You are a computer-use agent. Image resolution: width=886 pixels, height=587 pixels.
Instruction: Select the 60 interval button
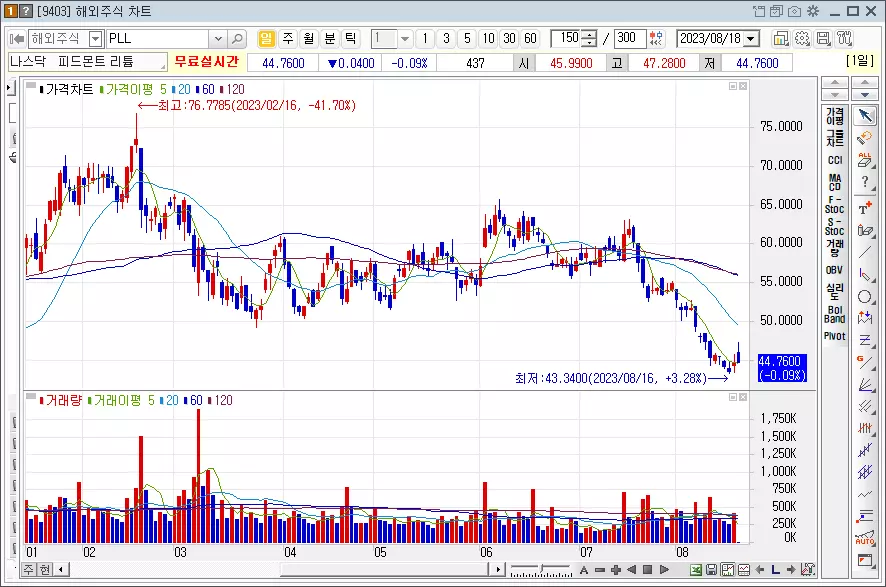pos(530,38)
